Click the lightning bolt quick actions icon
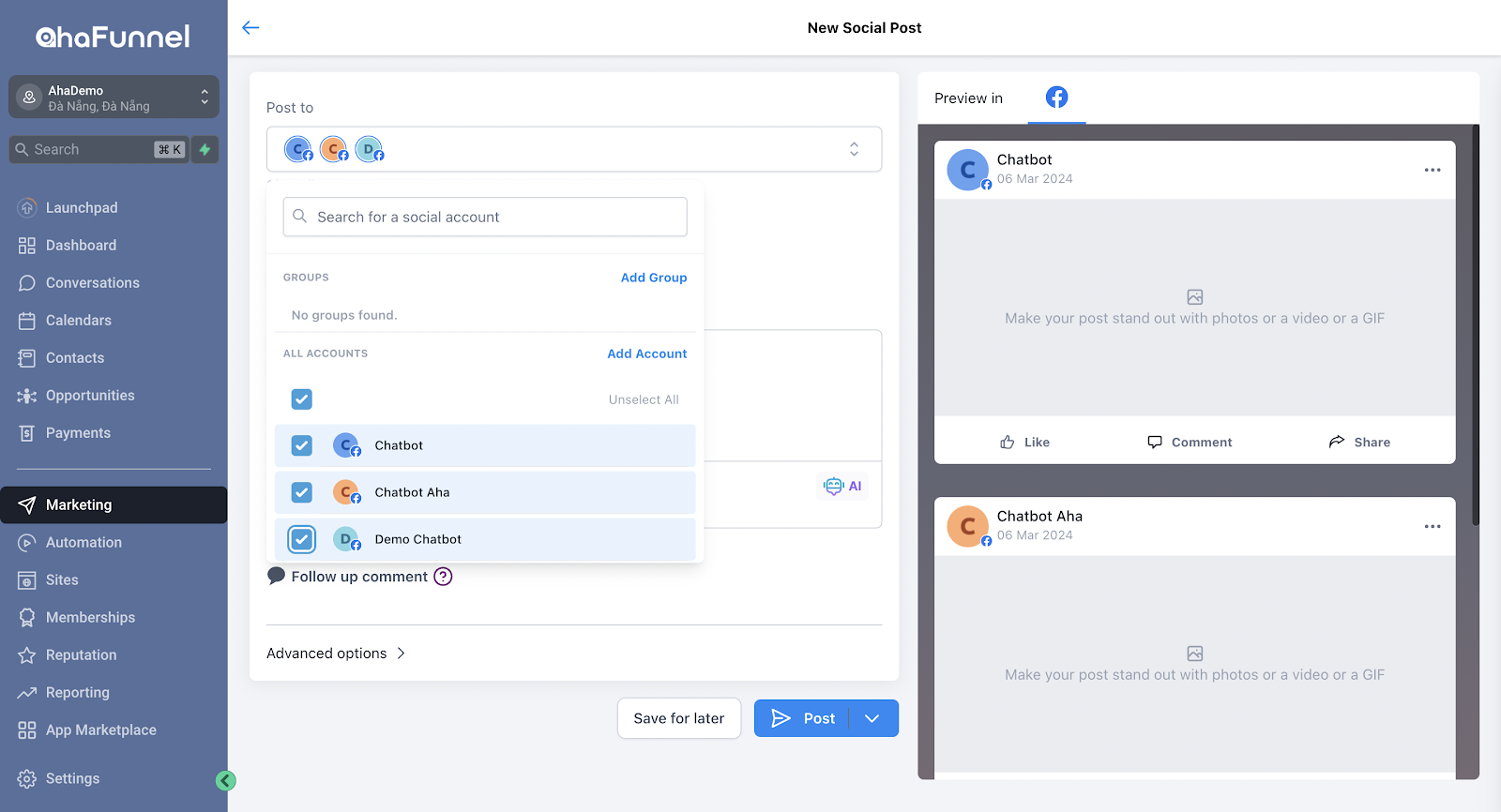This screenshot has width=1501, height=812. pos(205,149)
